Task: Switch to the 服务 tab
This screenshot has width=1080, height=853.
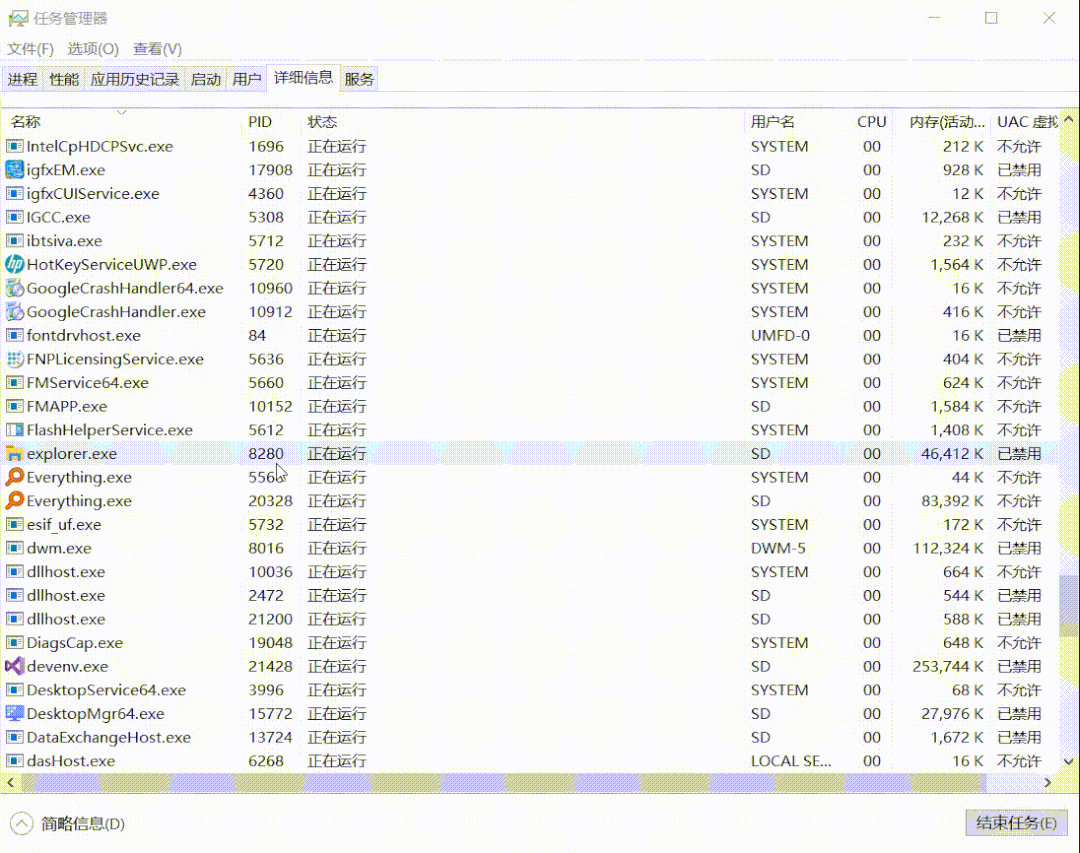Action: point(358,78)
